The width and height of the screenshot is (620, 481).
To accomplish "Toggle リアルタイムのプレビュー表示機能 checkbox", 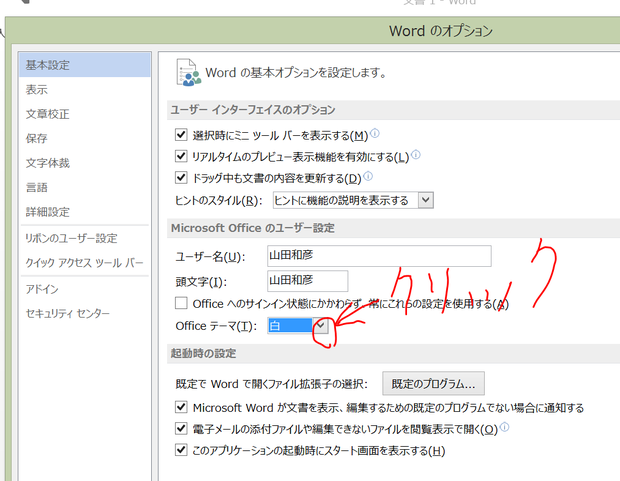I will (181, 156).
